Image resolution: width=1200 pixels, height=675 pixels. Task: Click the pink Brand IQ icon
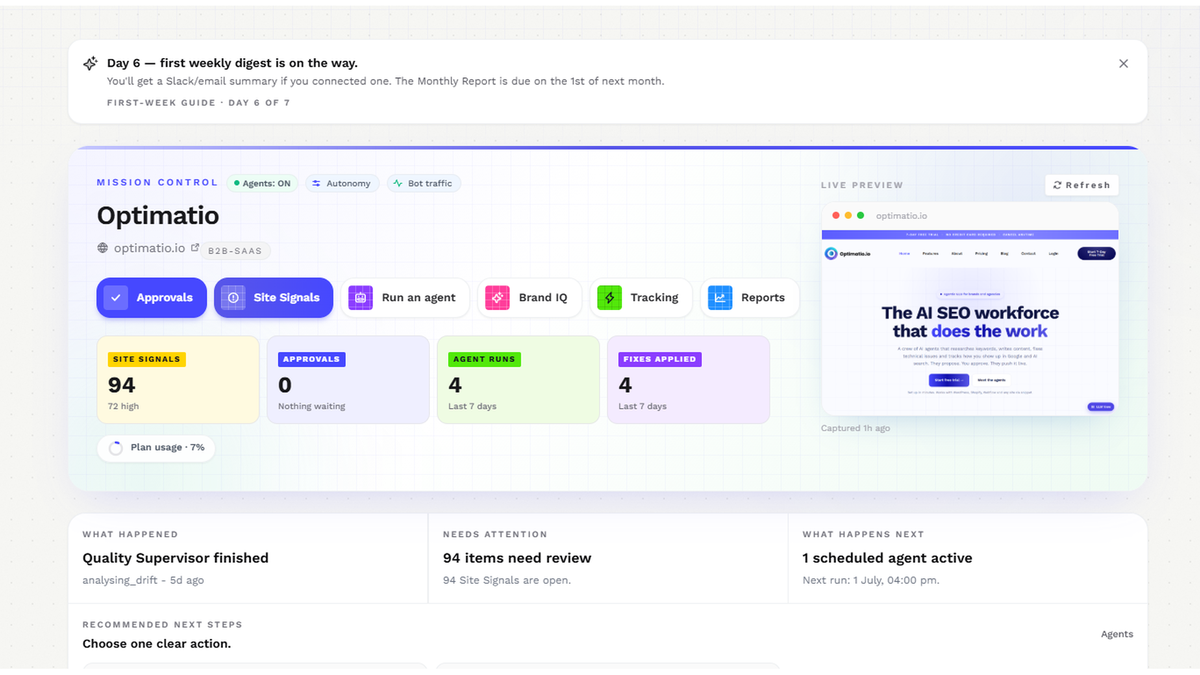498,297
